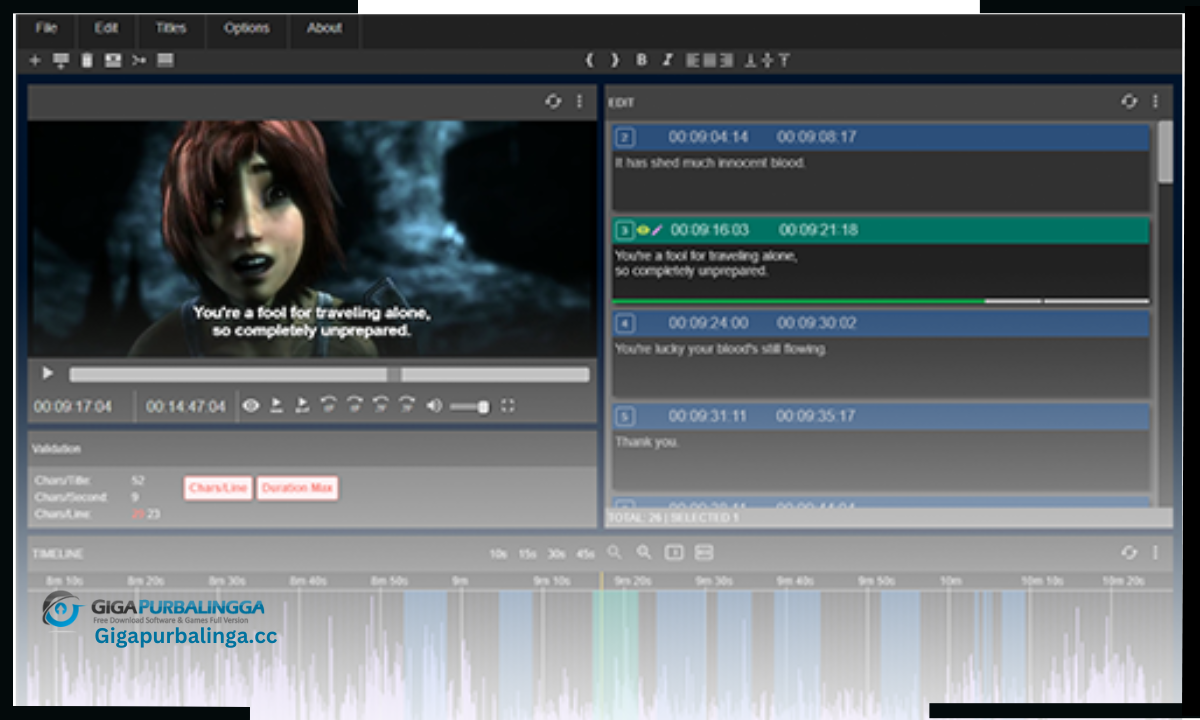Click the Chars/Line validation button
This screenshot has width=1200, height=720.
pyautogui.click(x=217, y=488)
